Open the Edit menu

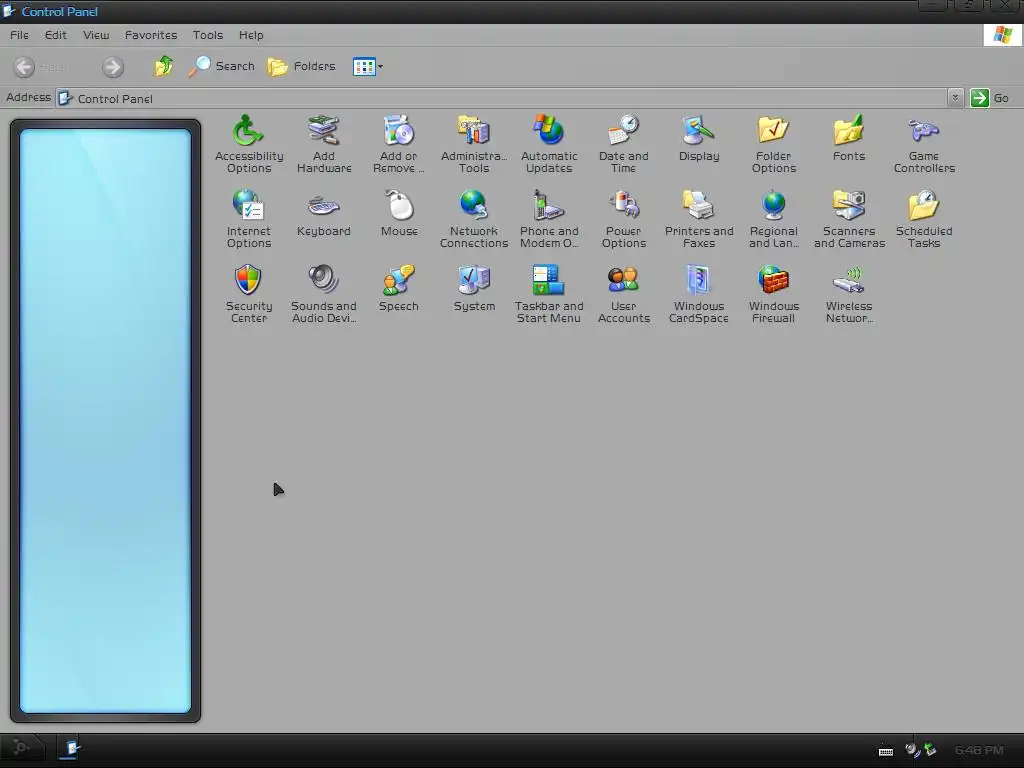(56, 35)
